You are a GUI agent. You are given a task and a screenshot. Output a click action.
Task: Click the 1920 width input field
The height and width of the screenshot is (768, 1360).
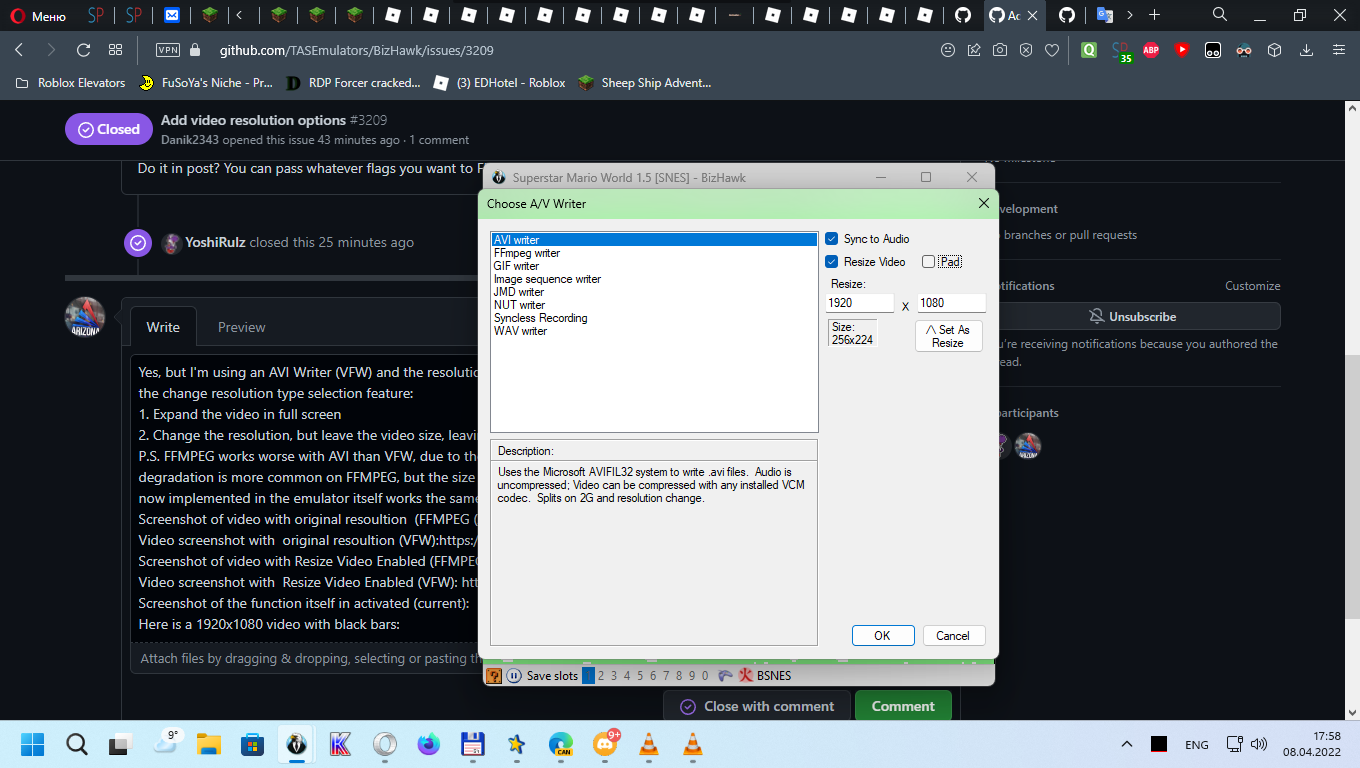(858, 302)
